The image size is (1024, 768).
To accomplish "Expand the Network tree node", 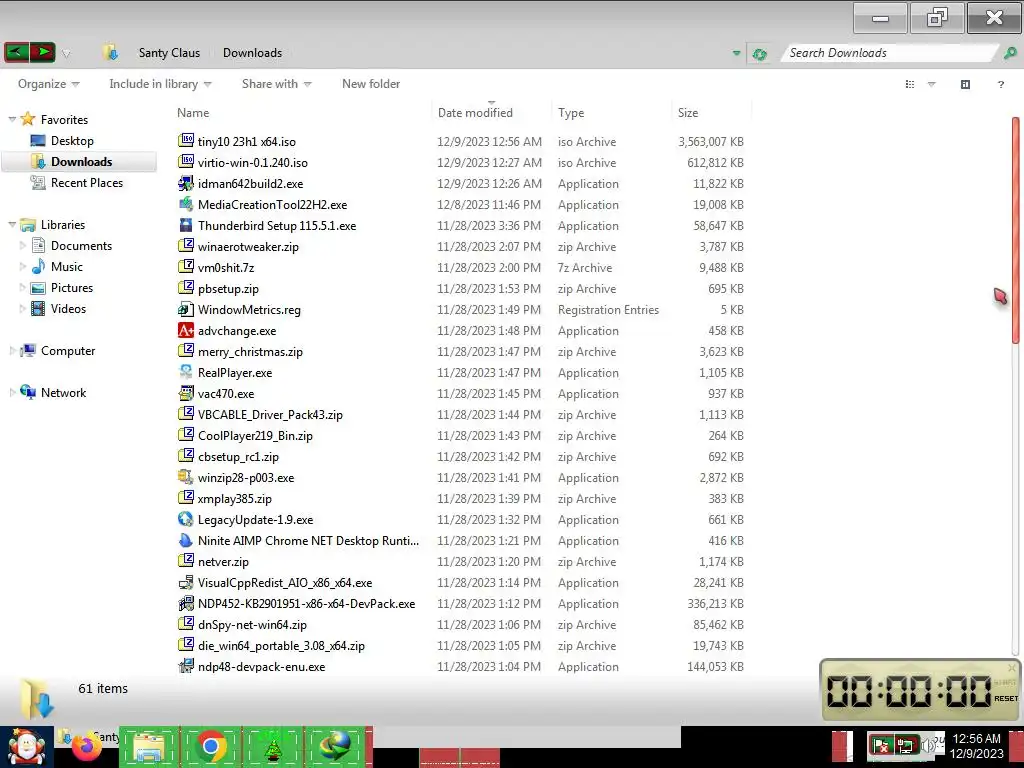I will [x=12, y=392].
